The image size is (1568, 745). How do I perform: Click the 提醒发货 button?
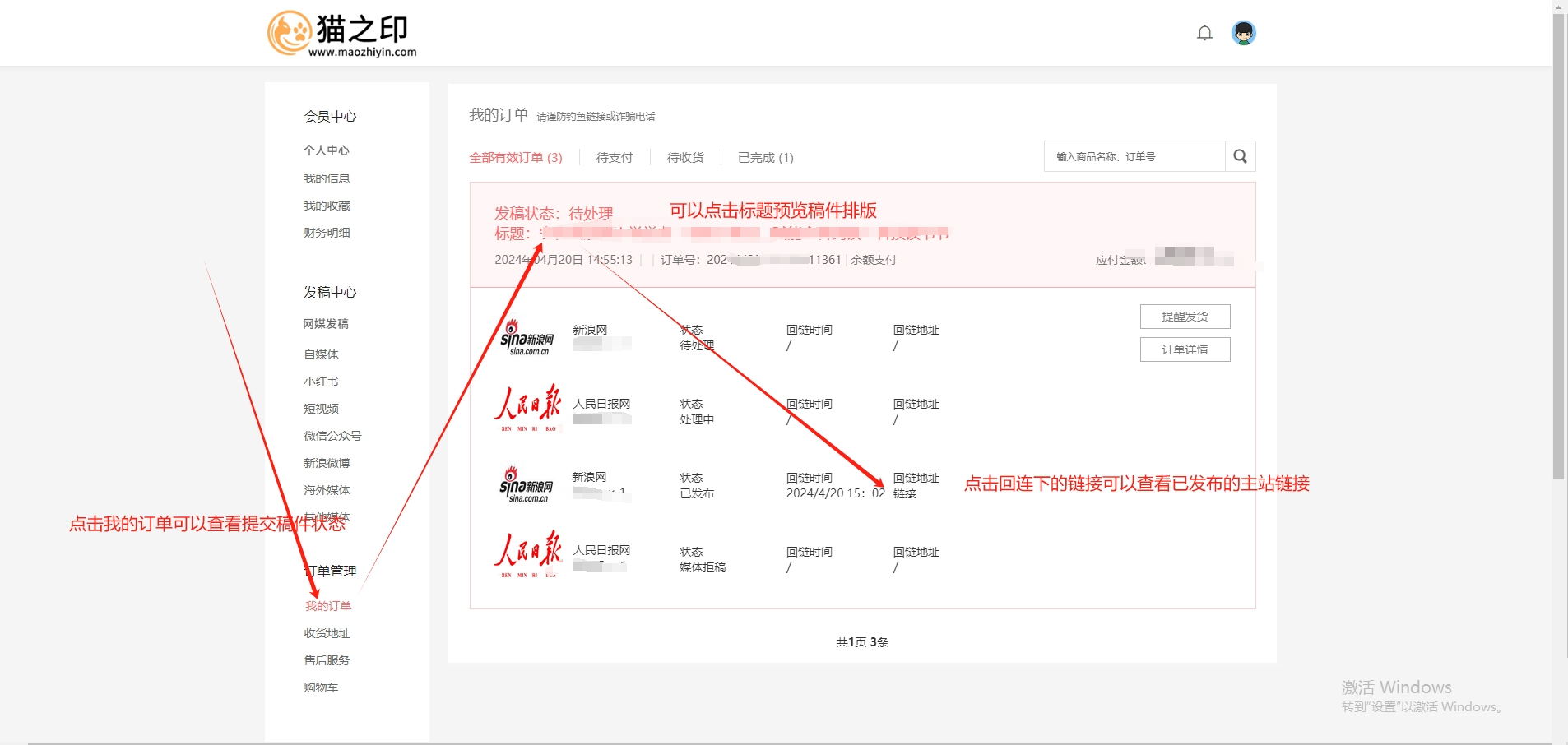click(1185, 317)
